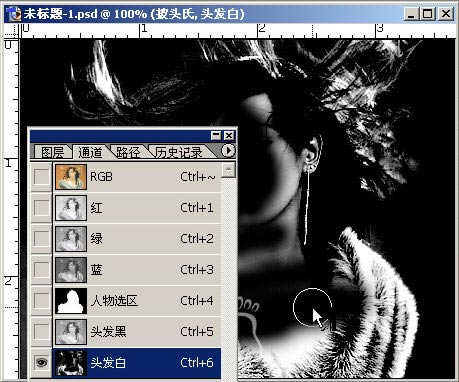Screen dimensions: 459x382
Task: Select the 头发黑 channel
Action: click(137, 332)
